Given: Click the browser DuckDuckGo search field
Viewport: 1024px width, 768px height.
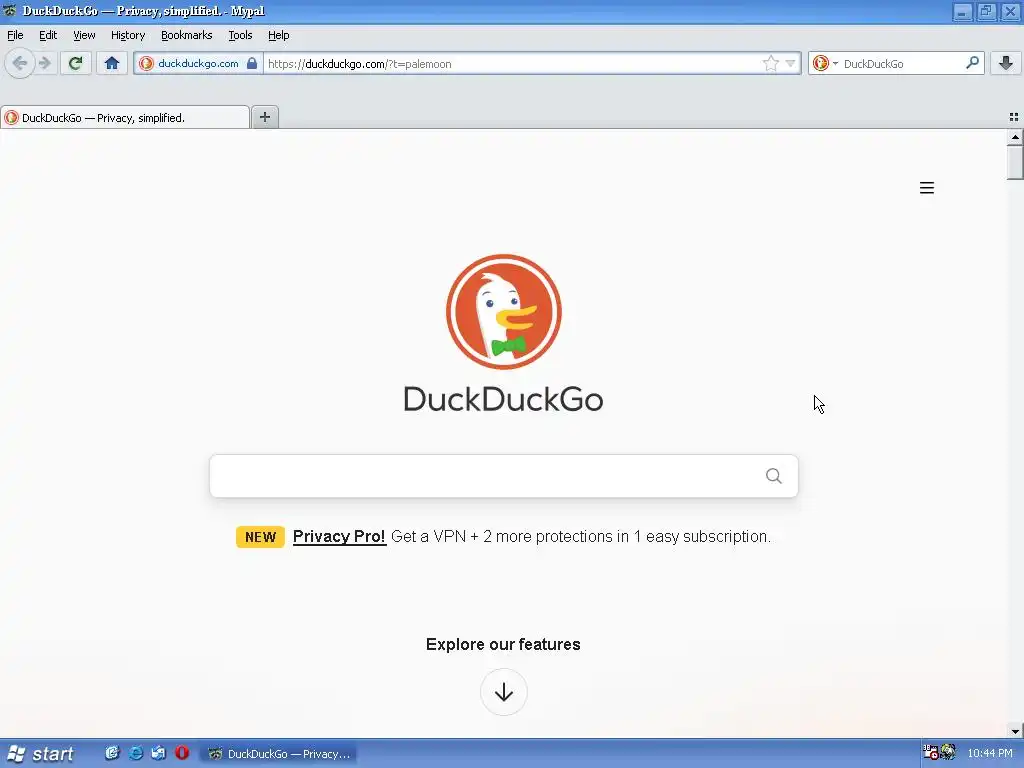Looking at the screenshot, I should [901, 63].
